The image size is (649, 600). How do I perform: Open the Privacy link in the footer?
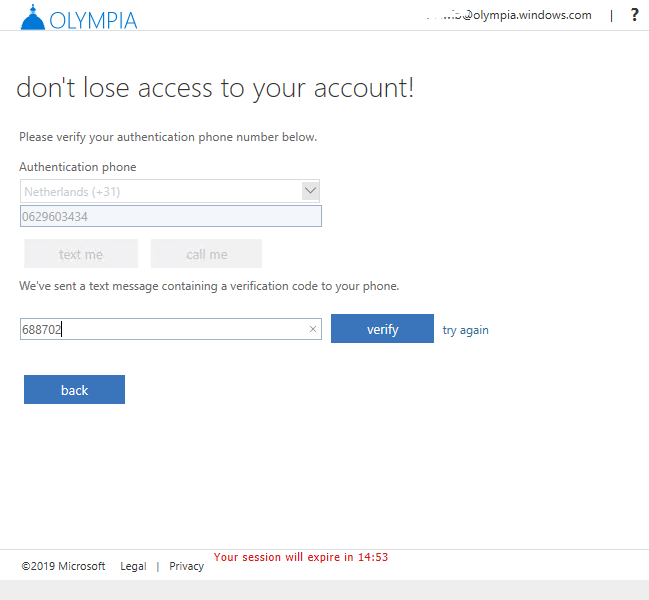(x=186, y=566)
